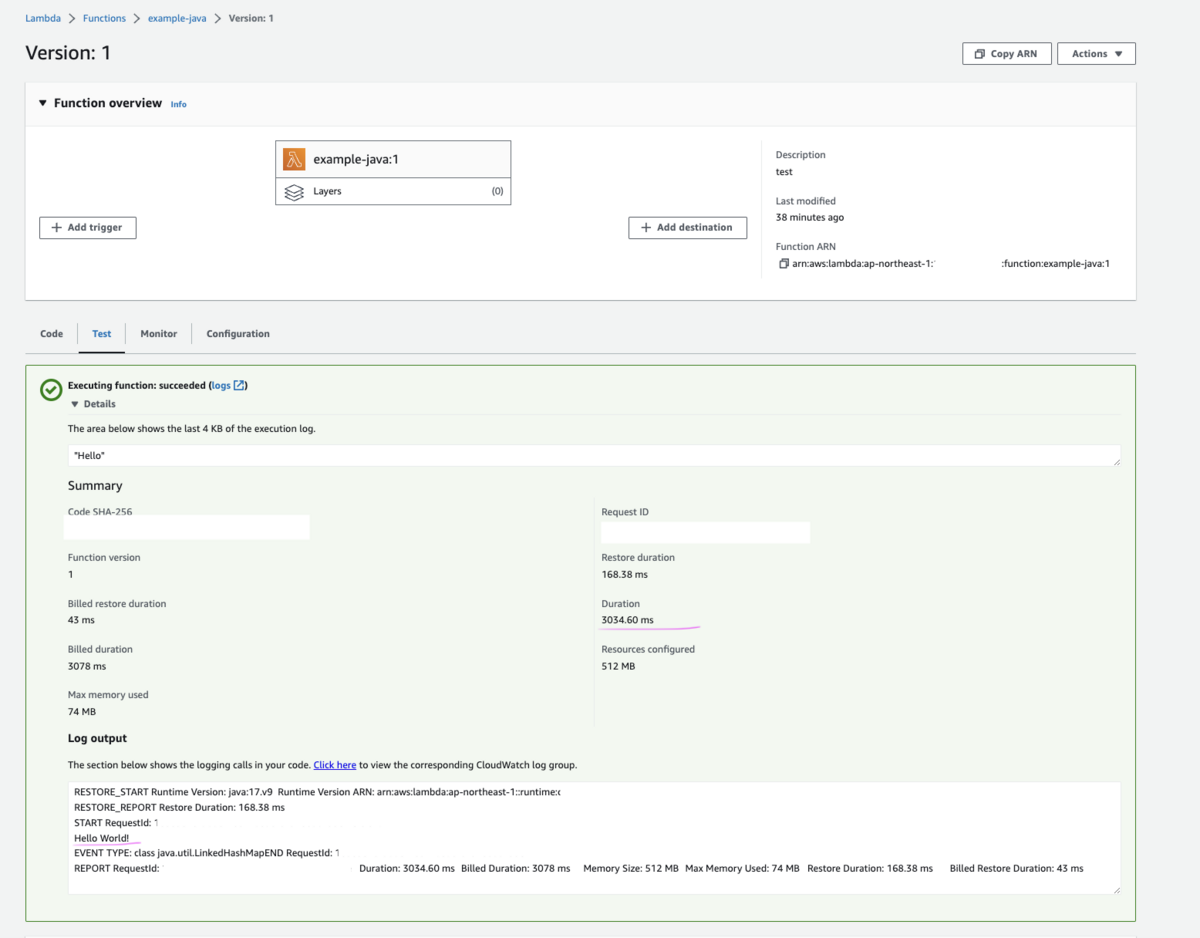
Task: Click the Log output heading
Action: tap(97, 738)
